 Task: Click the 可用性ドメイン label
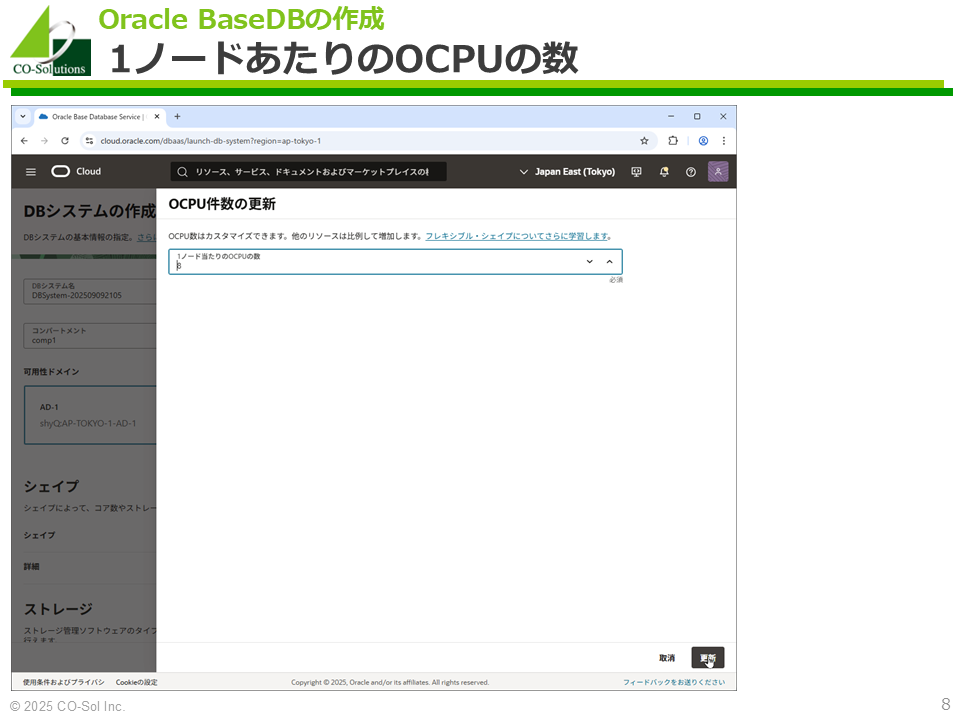[51, 372]
